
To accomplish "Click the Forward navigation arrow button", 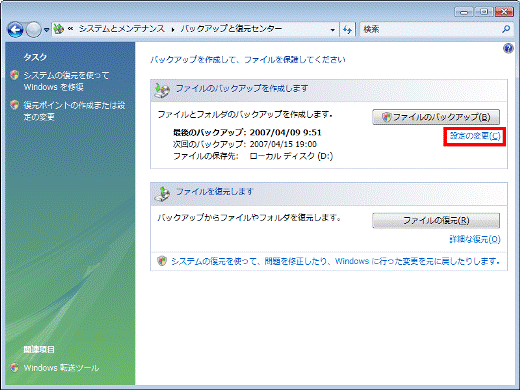I will coord(33,30).
